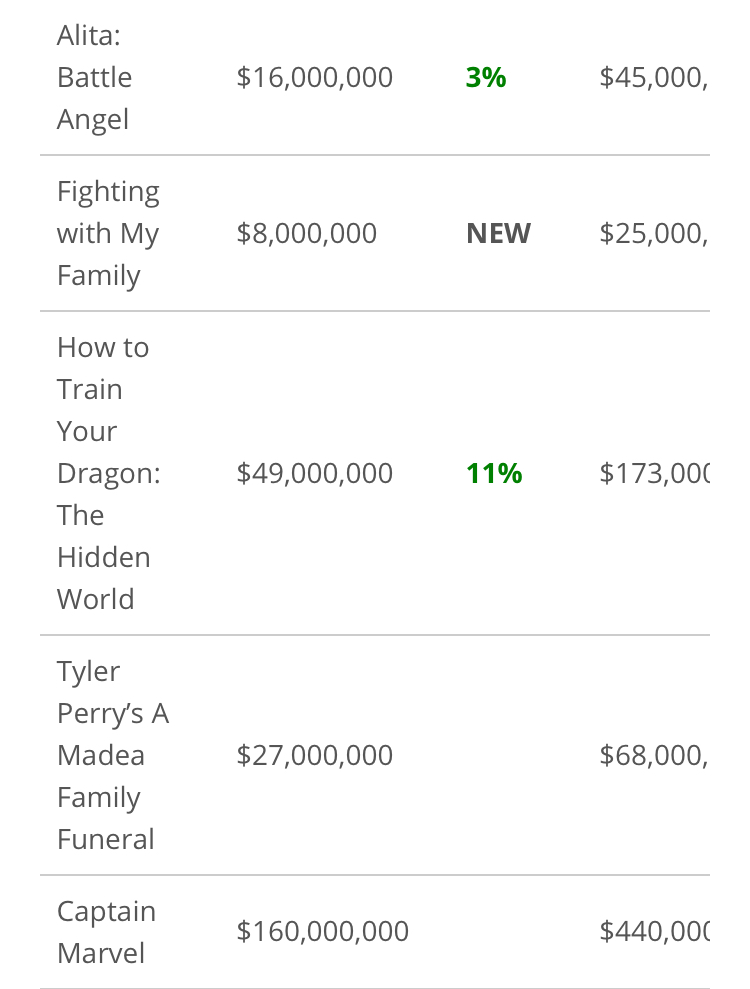
Task: Click the green 11% change value
Action: click(494, 473)
